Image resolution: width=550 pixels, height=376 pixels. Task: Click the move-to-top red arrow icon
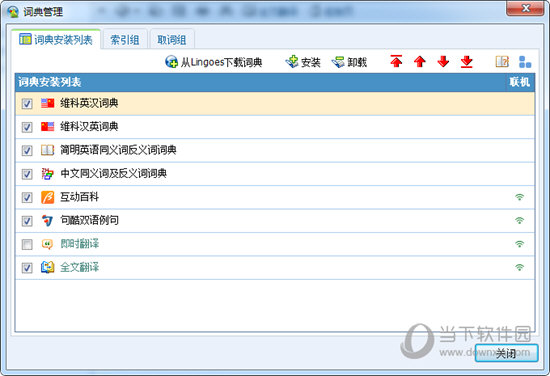[396, 61]
